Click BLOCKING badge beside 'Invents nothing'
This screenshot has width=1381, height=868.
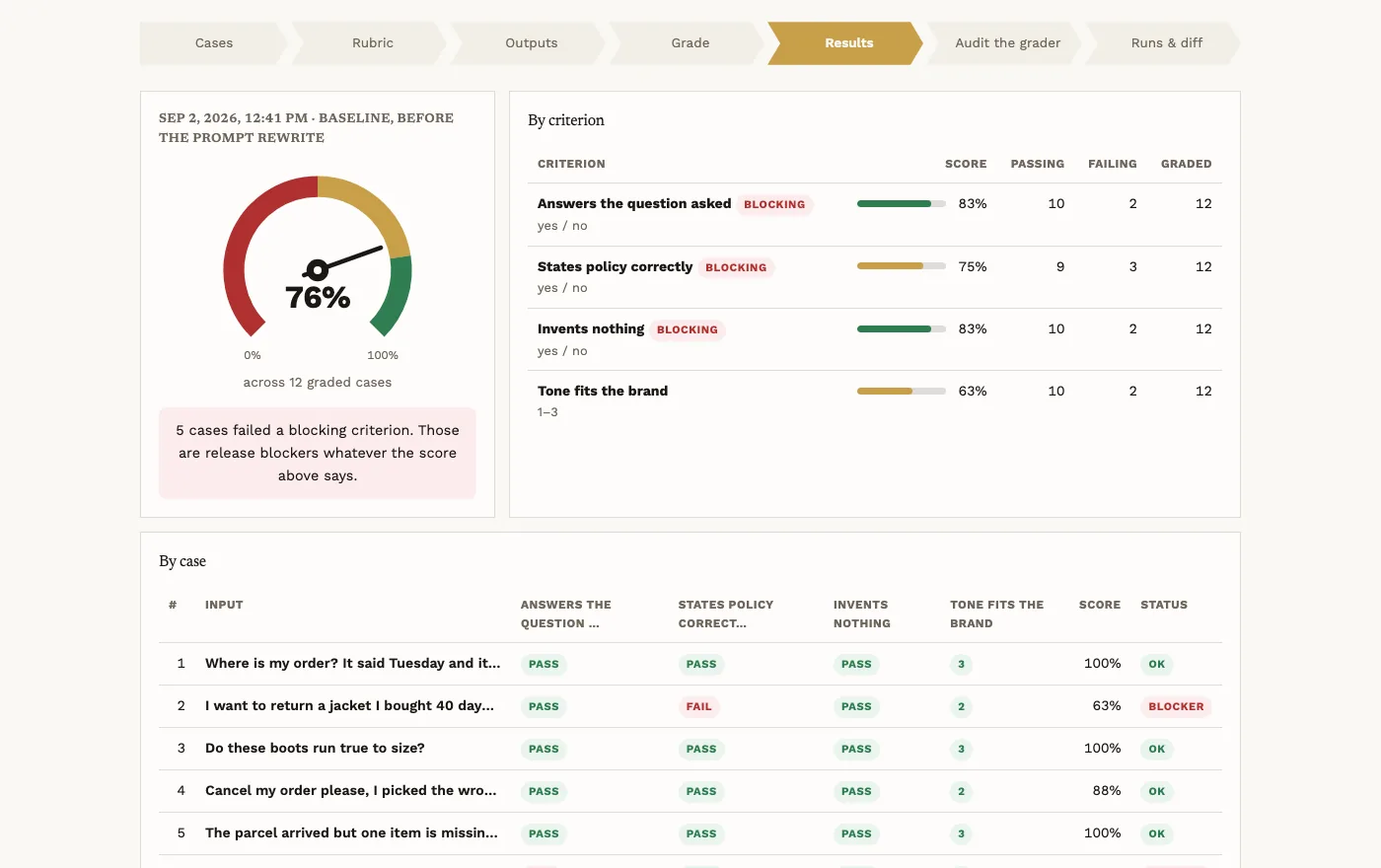point(688,329)
